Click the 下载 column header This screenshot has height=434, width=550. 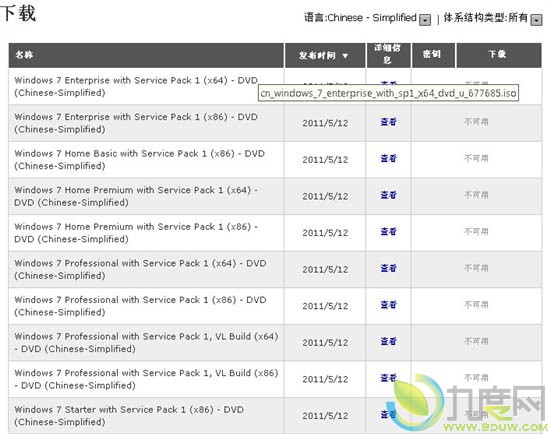click(x=498, y=55)
